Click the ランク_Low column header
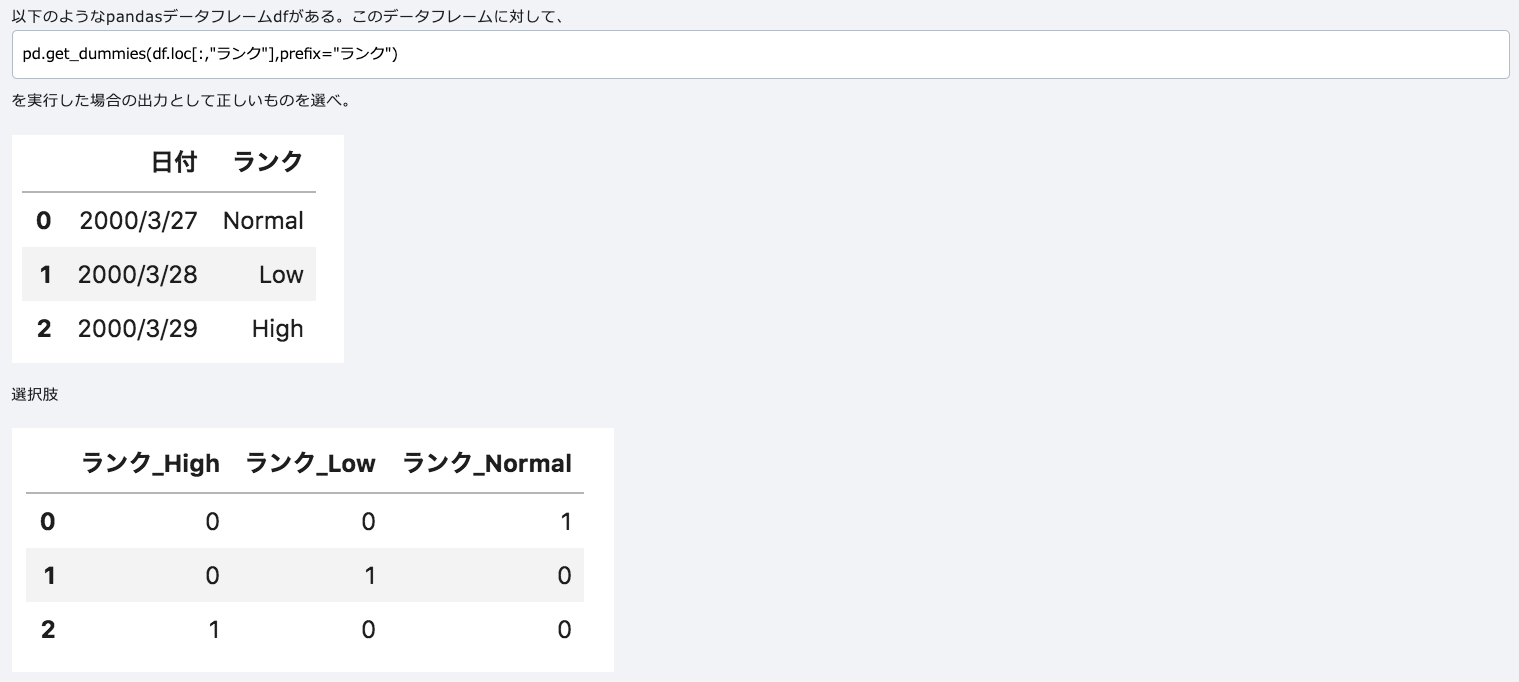Viewport: 1519px width, 682px height. coord(310,464)
